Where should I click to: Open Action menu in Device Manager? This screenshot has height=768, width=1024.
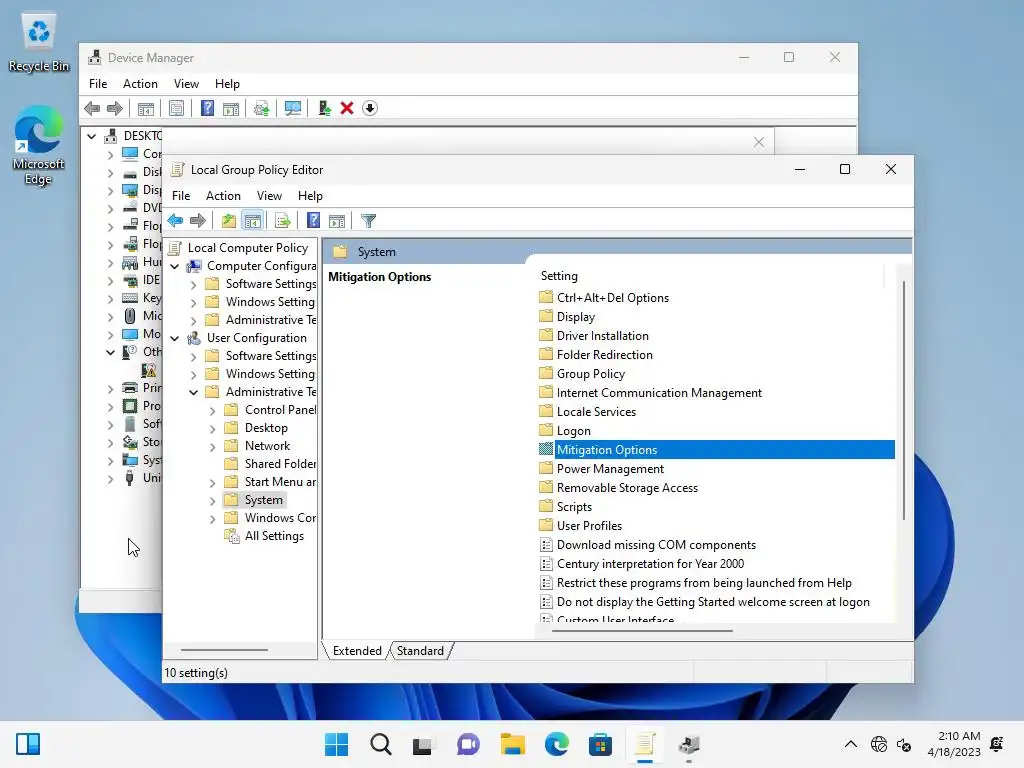coord(140,84)
